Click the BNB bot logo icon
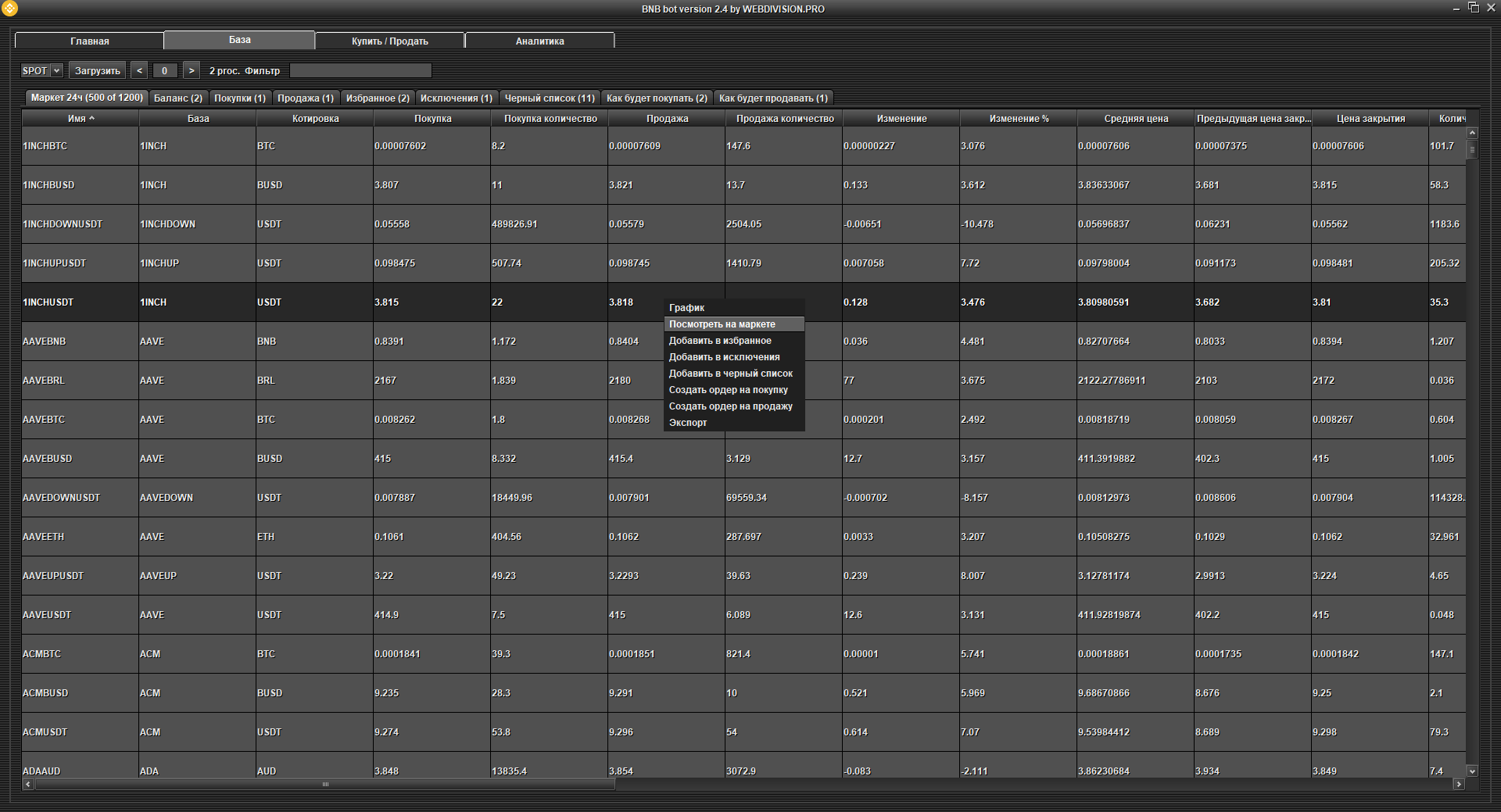1501x812 pixels. (9, 9)
